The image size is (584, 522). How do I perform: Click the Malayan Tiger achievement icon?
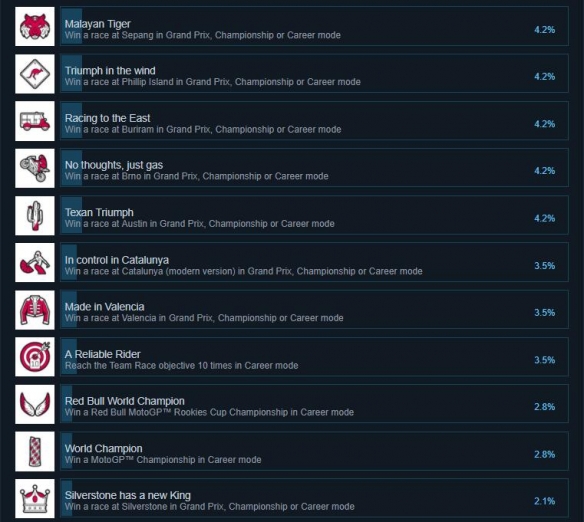[x=35, y=26]
